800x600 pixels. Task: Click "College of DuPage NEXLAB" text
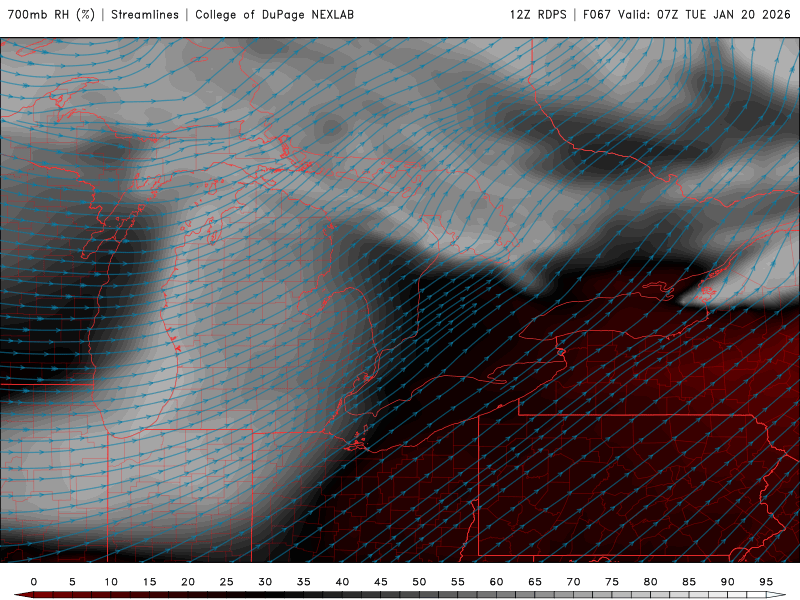pyautogui.click(x=274, y=15)
